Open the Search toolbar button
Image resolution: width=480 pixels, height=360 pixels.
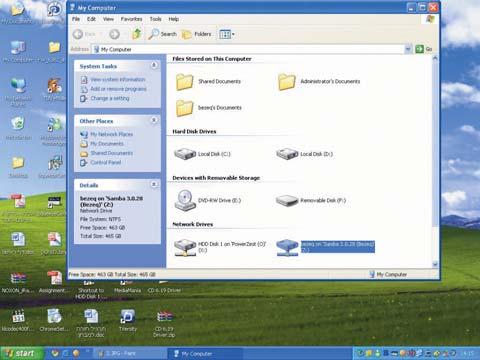162,34
